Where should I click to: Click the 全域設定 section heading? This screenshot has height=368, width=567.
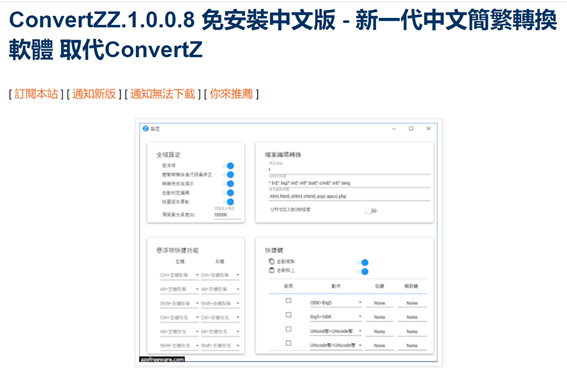tap(168, 155)
